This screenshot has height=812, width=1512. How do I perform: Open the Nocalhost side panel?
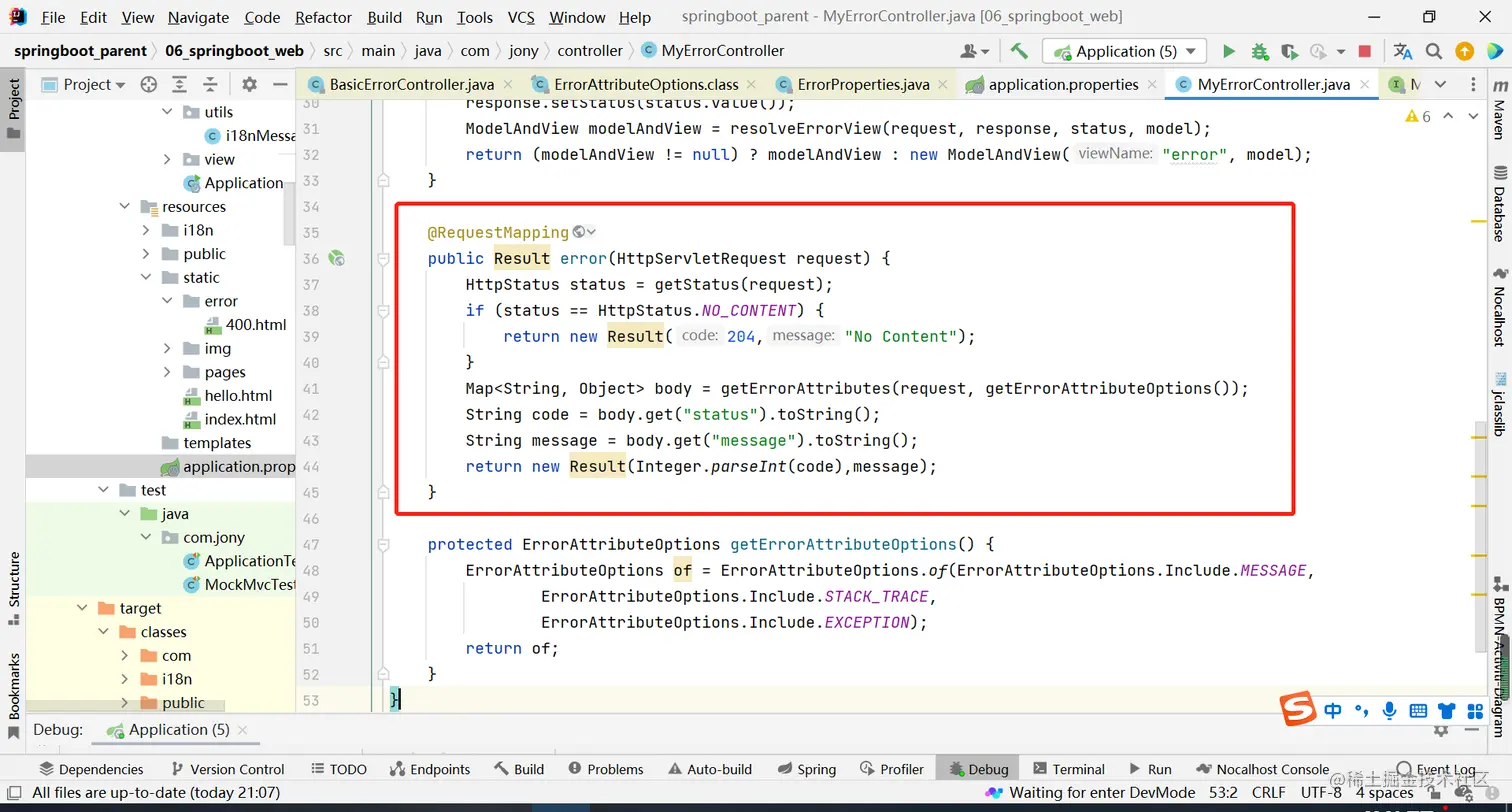point(1499,307)
